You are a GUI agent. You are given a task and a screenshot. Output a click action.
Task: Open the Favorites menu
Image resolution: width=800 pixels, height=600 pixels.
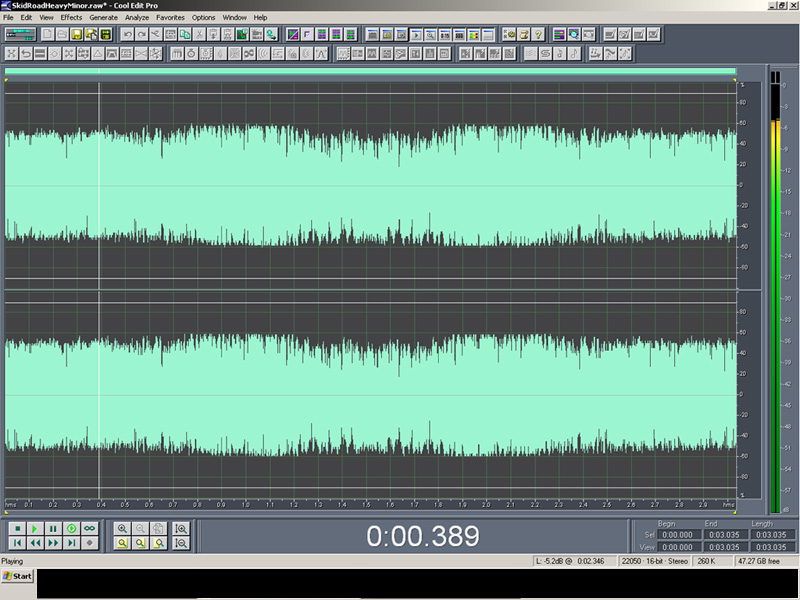point(170,17)
